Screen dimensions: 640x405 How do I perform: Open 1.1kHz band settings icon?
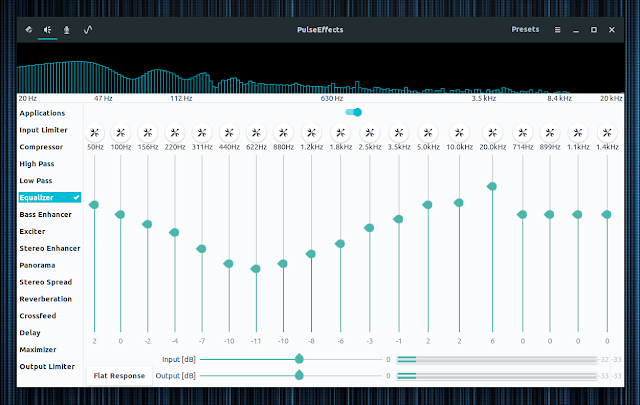click(578, 133)
